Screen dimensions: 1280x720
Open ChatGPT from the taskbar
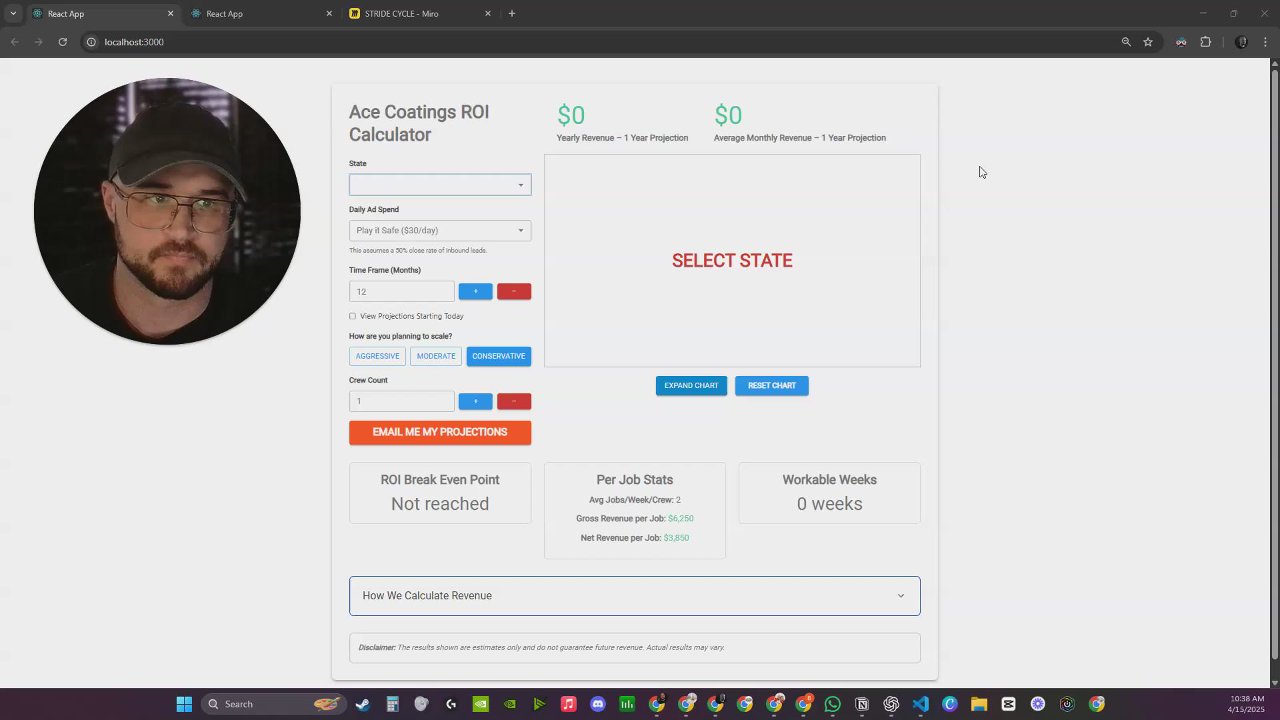891,704
